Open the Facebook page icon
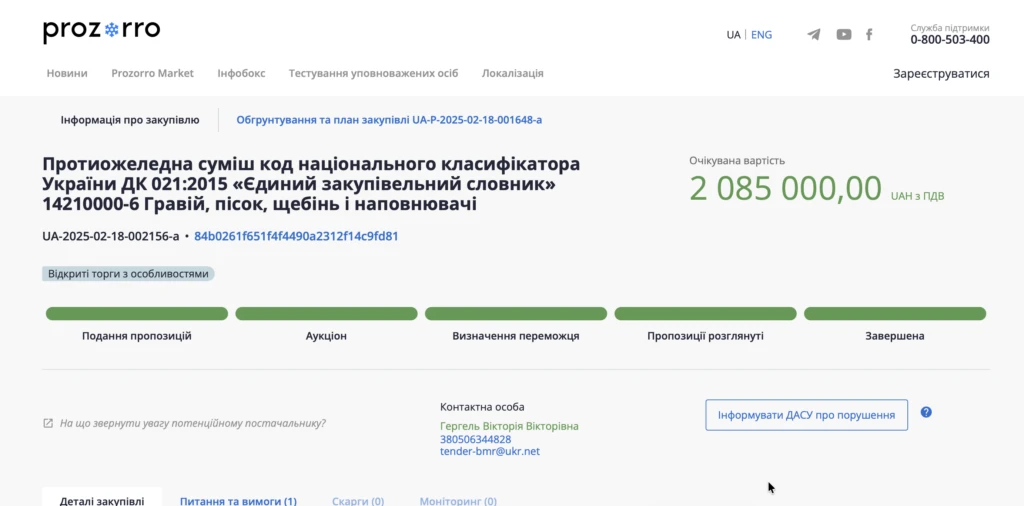Viewport: 1024px width, 506px height. (869, 35)
